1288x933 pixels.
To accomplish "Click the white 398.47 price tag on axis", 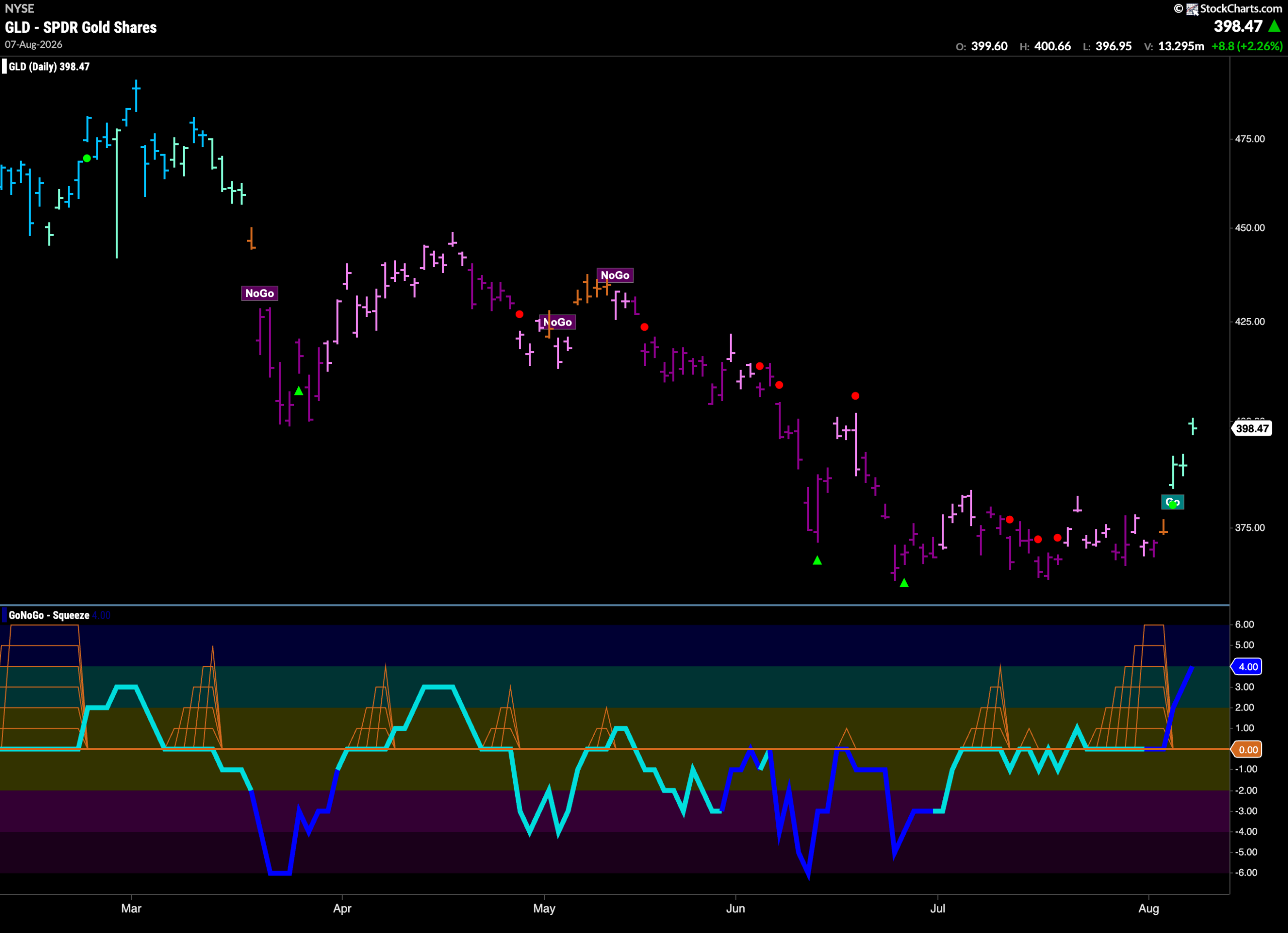I will click(1252, 429).
